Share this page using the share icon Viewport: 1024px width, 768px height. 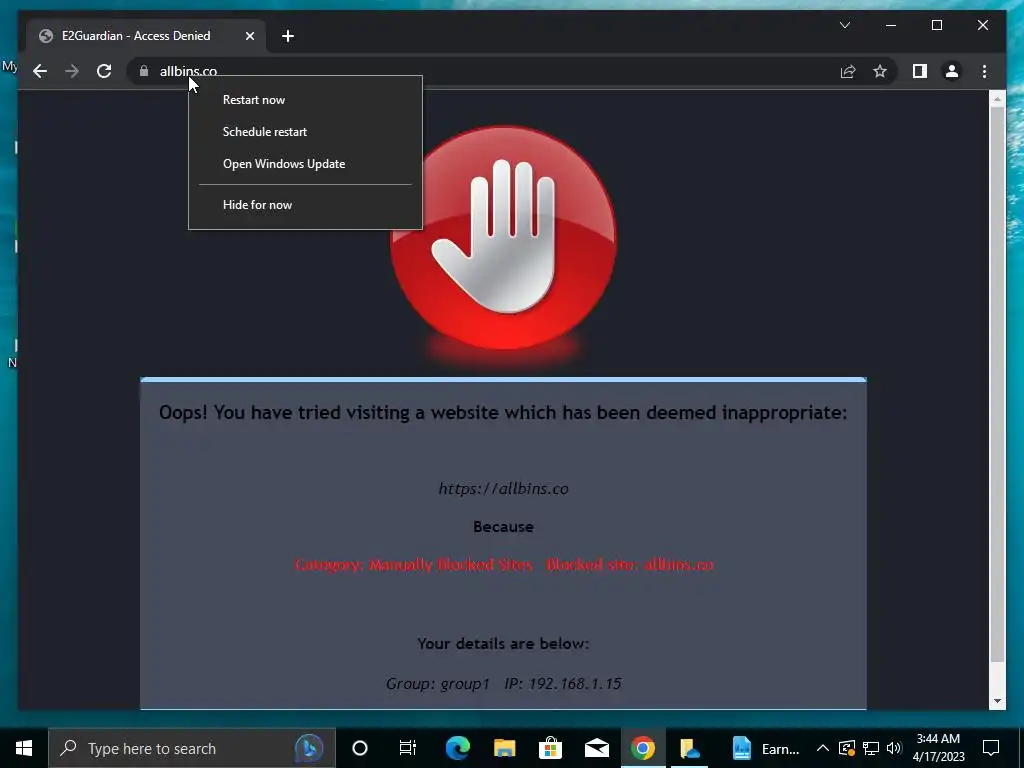click(x=848, y=71)
